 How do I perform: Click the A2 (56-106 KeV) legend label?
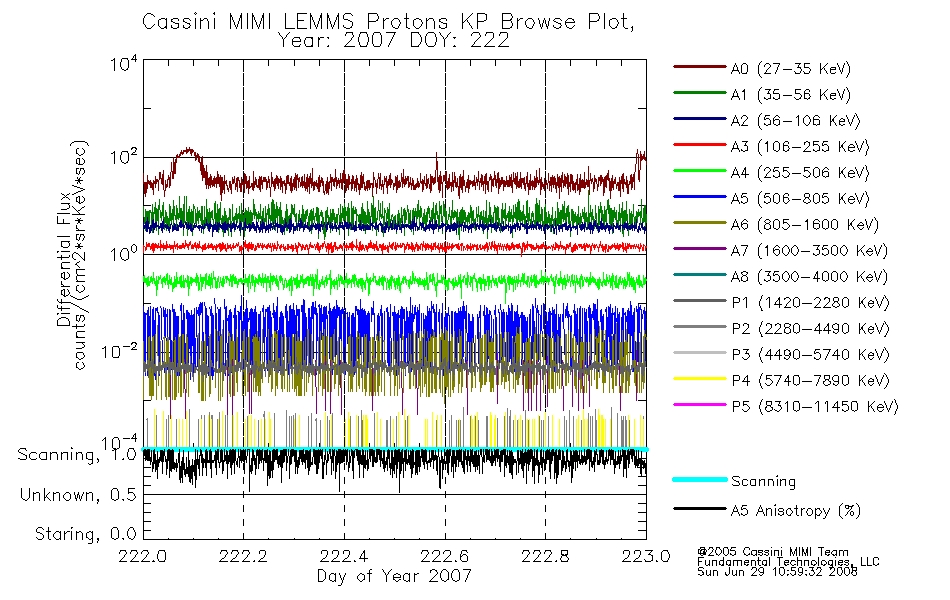click(x=796, y=121)
